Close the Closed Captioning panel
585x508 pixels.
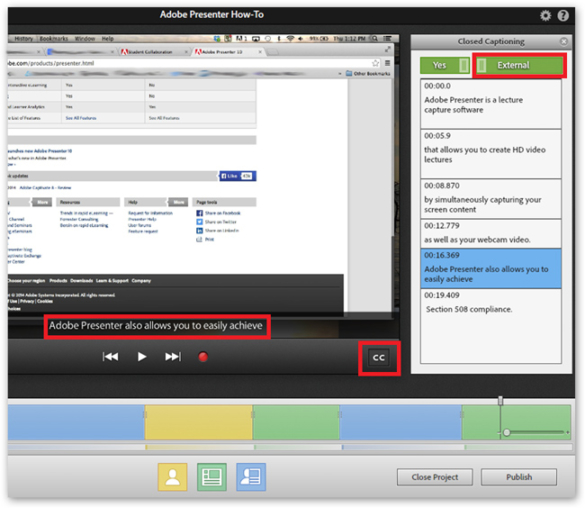(x=564, y=41)
